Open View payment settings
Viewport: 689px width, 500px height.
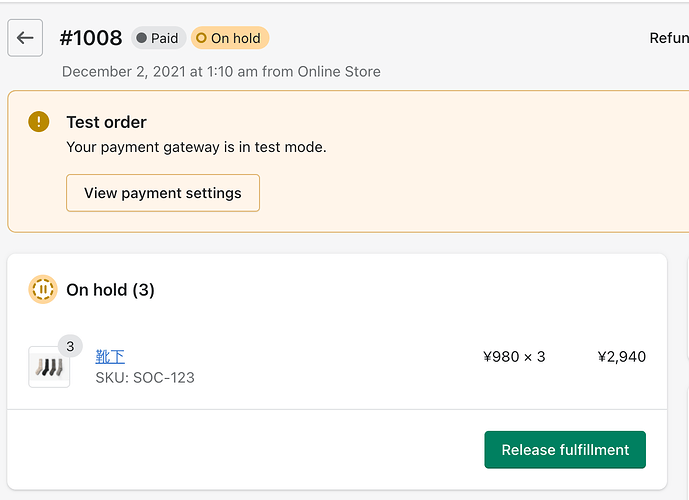[163, 193]
